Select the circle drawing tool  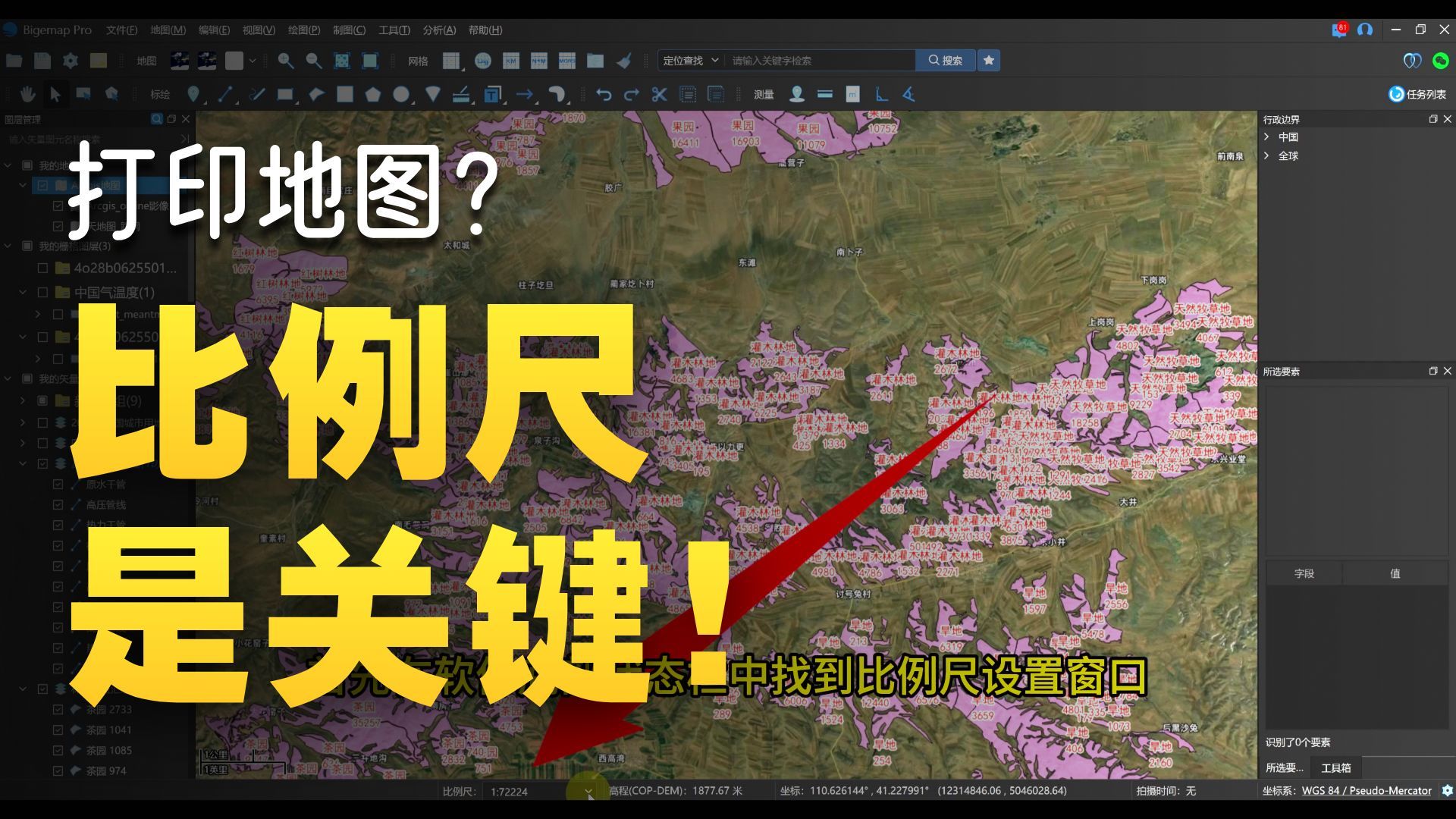pyautogui.click(x=401, y=94)
